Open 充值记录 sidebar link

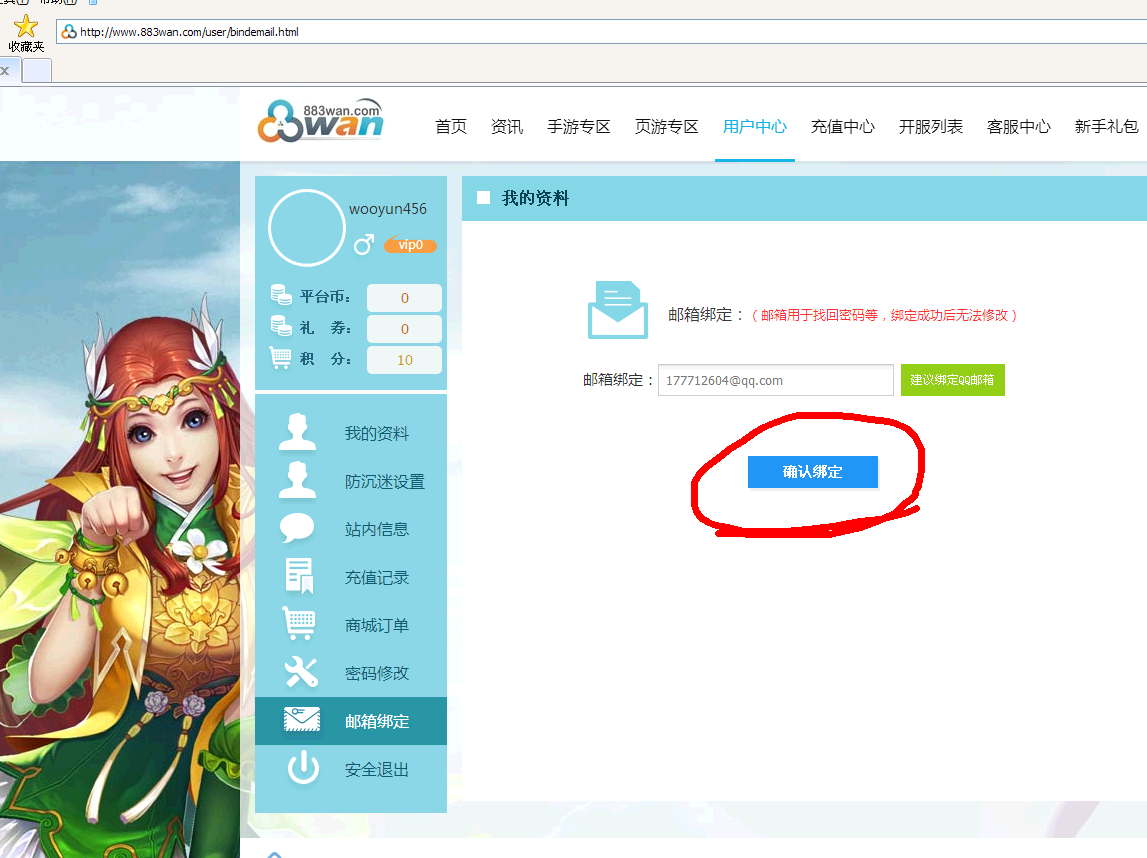(x=377, y=577)
